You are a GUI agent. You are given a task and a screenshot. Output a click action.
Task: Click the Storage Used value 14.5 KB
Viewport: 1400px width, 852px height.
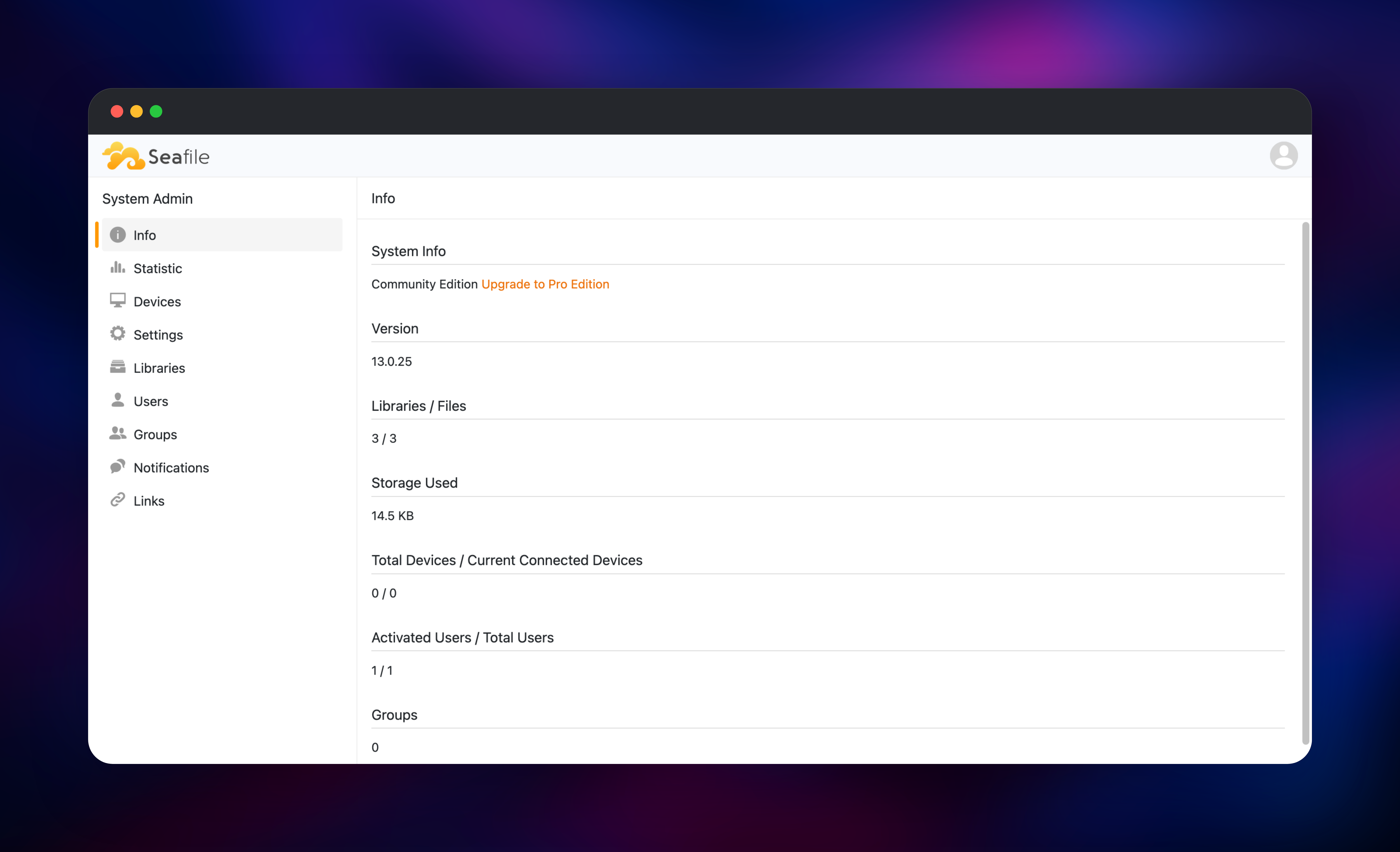(x=393, y=516)
